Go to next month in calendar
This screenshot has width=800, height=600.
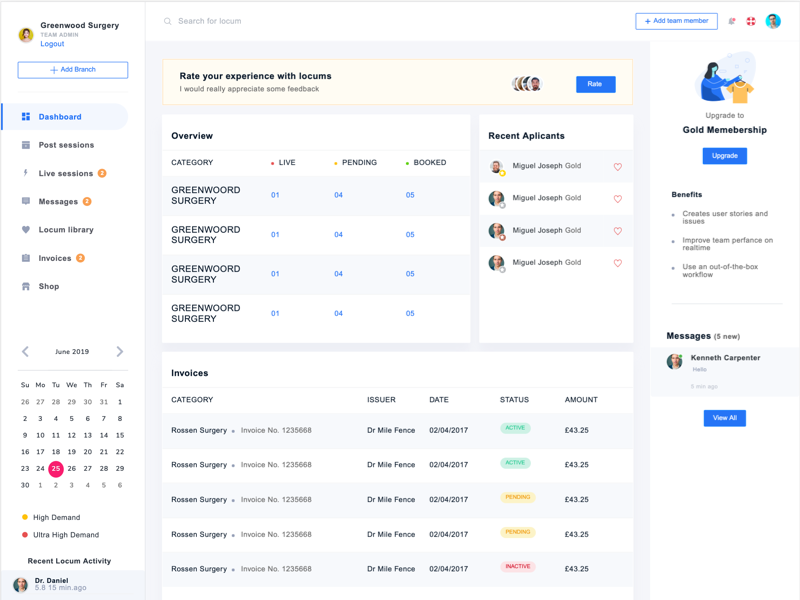coord(119,352)
